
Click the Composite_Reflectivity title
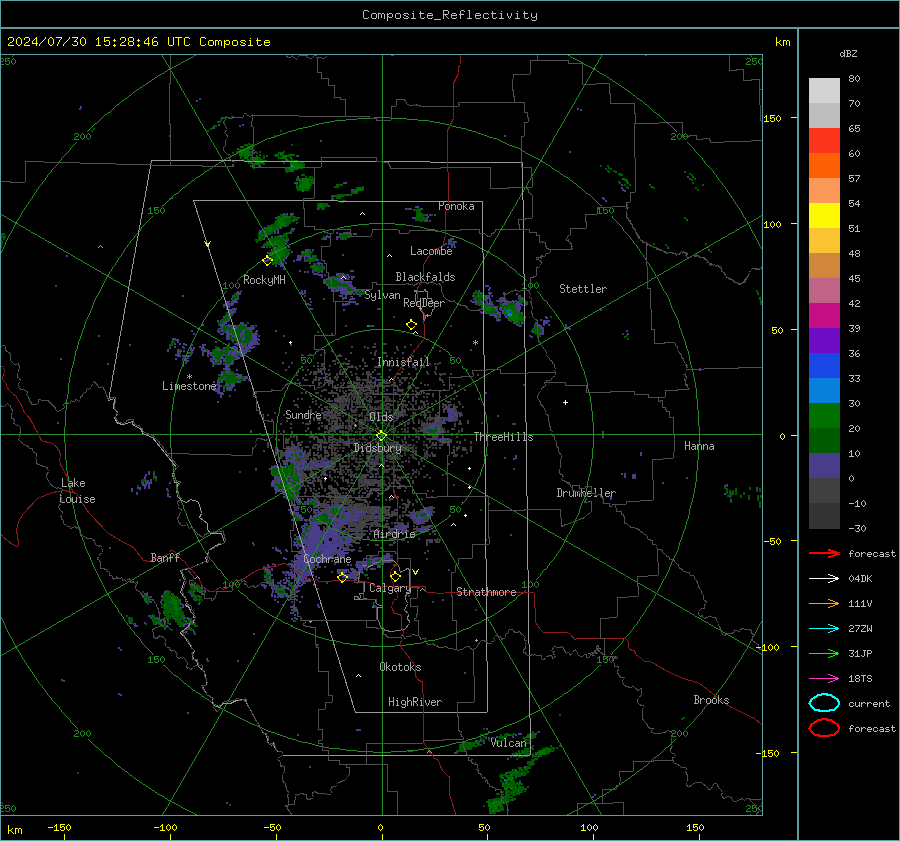[x=450, y=15]
